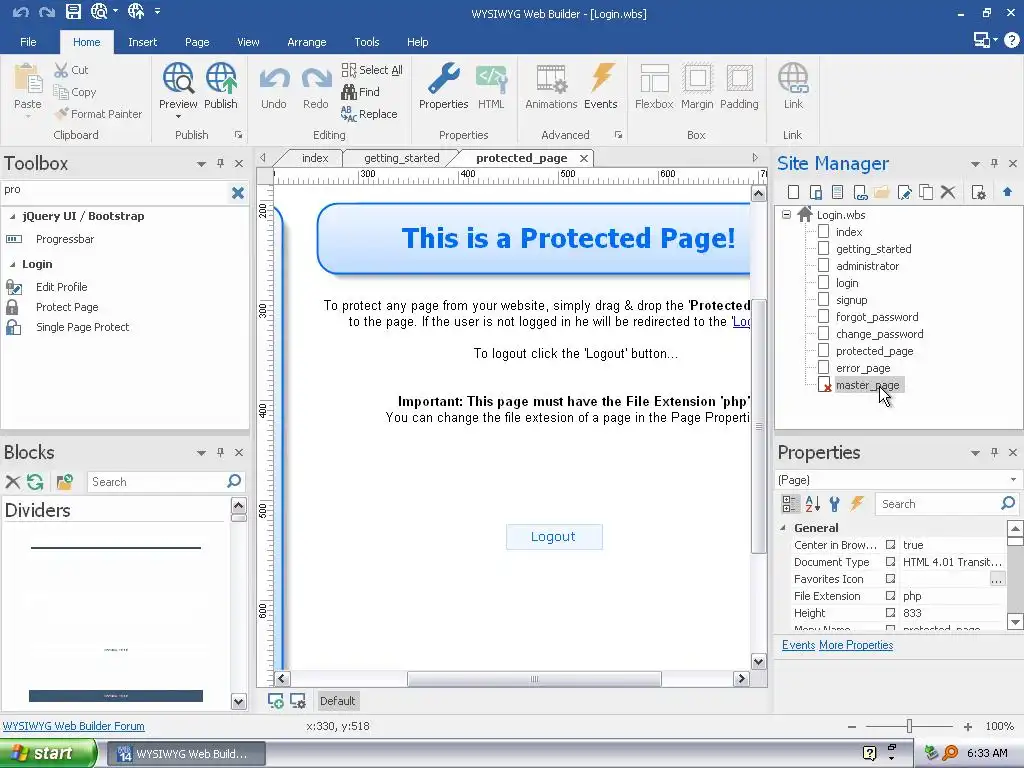Toggle the Document Type property marker
This screenshot has height=768, width=1024.
point(890,562)
